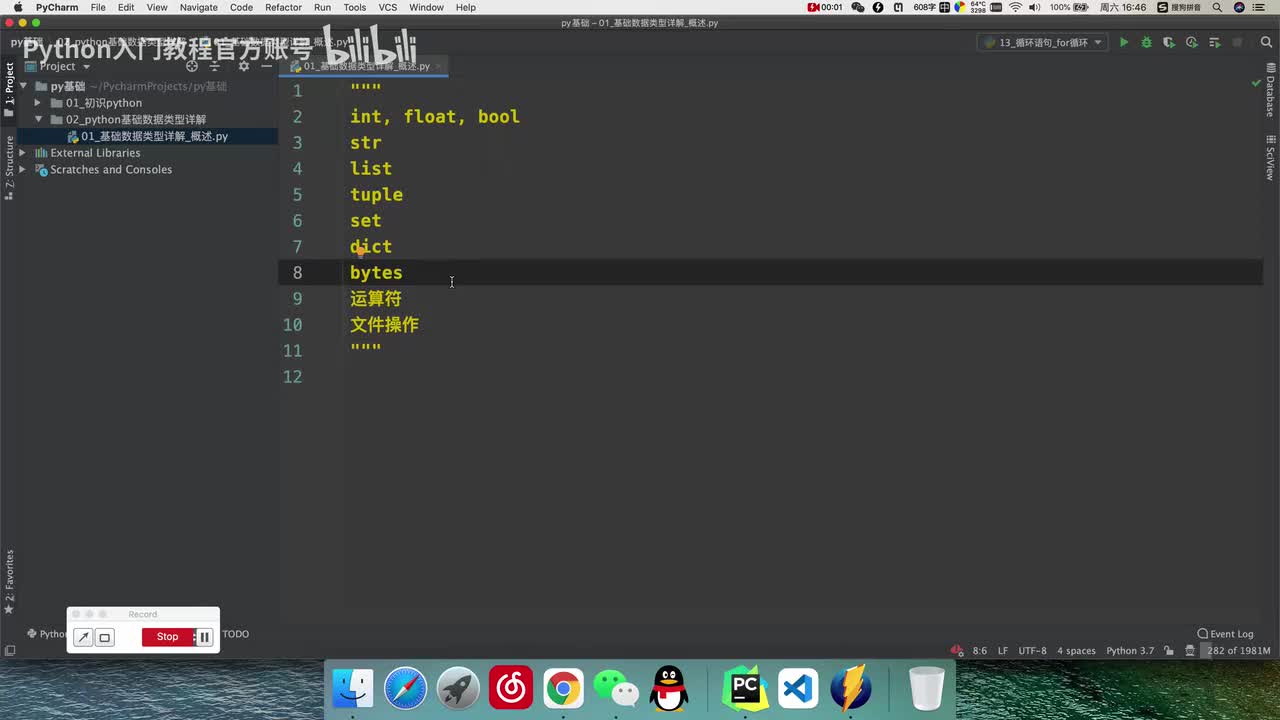Image resolution: width=1280 pixels, height=720 pixels.
Task: Open QQ penguin icon in the Dock
Action: 668,689
